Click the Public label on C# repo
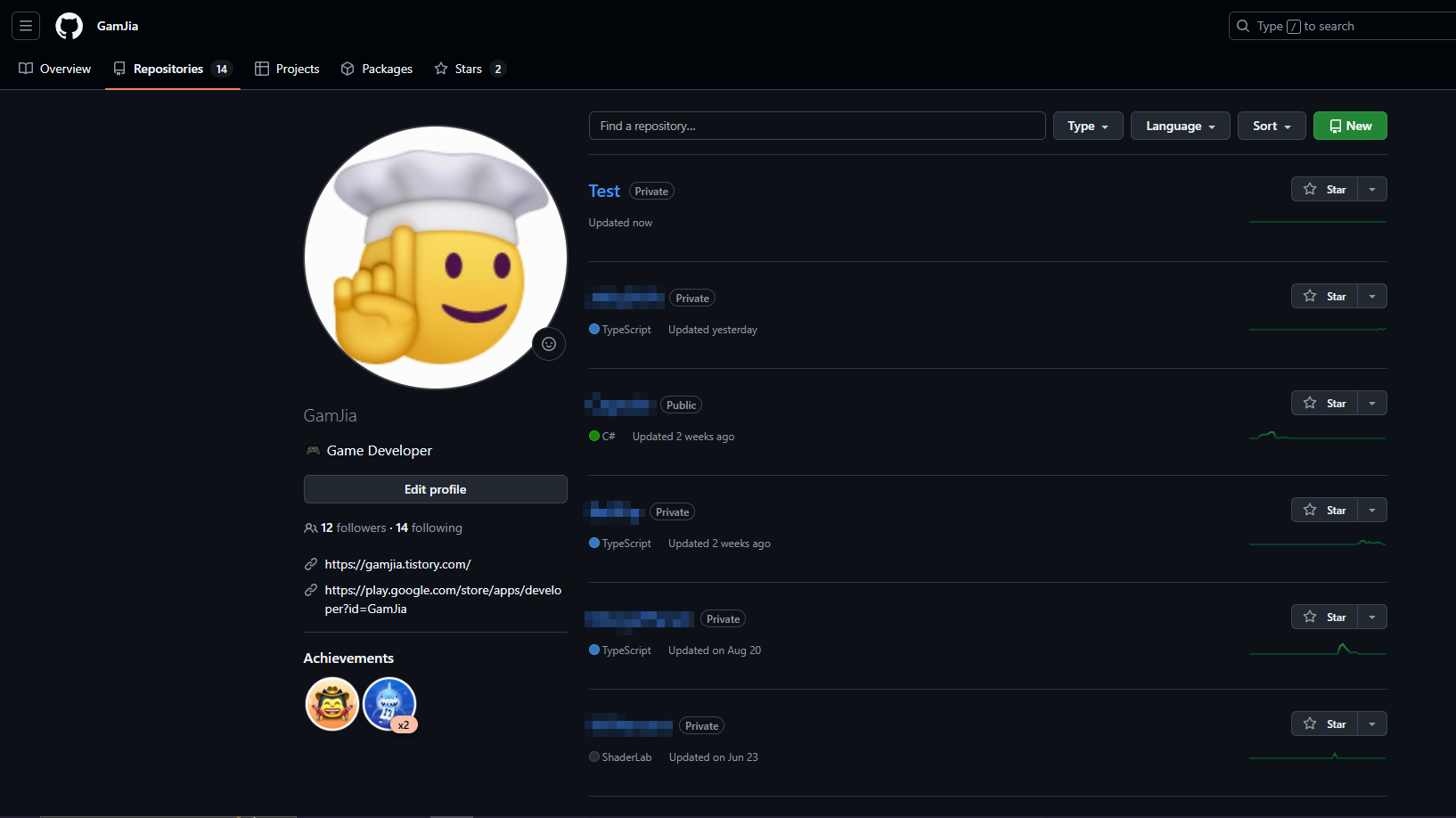 tap(681, 405)
